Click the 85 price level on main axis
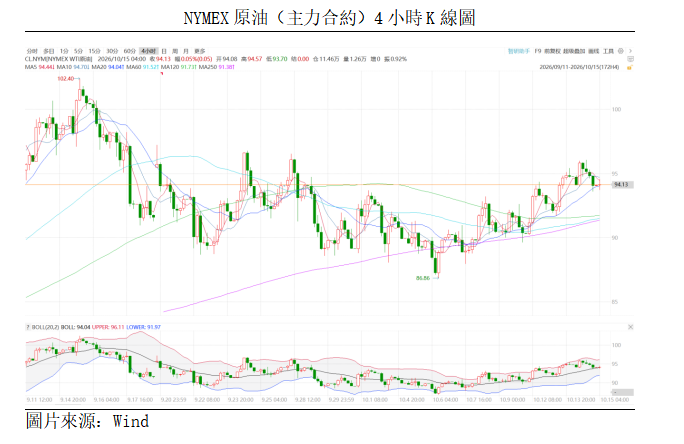 pyautogui.click(x=615, y=302)
